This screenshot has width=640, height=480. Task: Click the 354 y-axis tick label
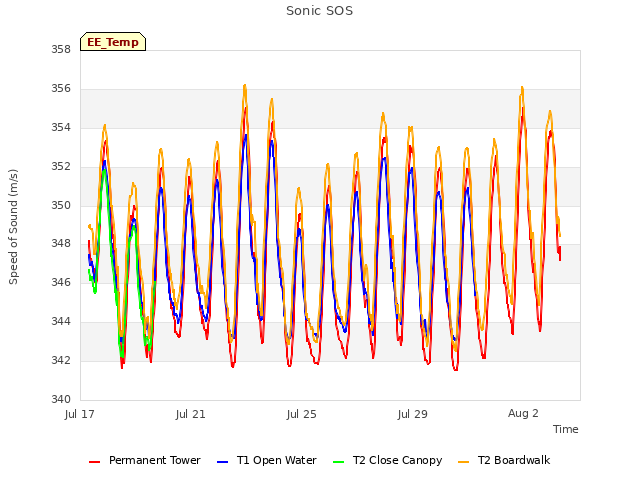point(61,128)
